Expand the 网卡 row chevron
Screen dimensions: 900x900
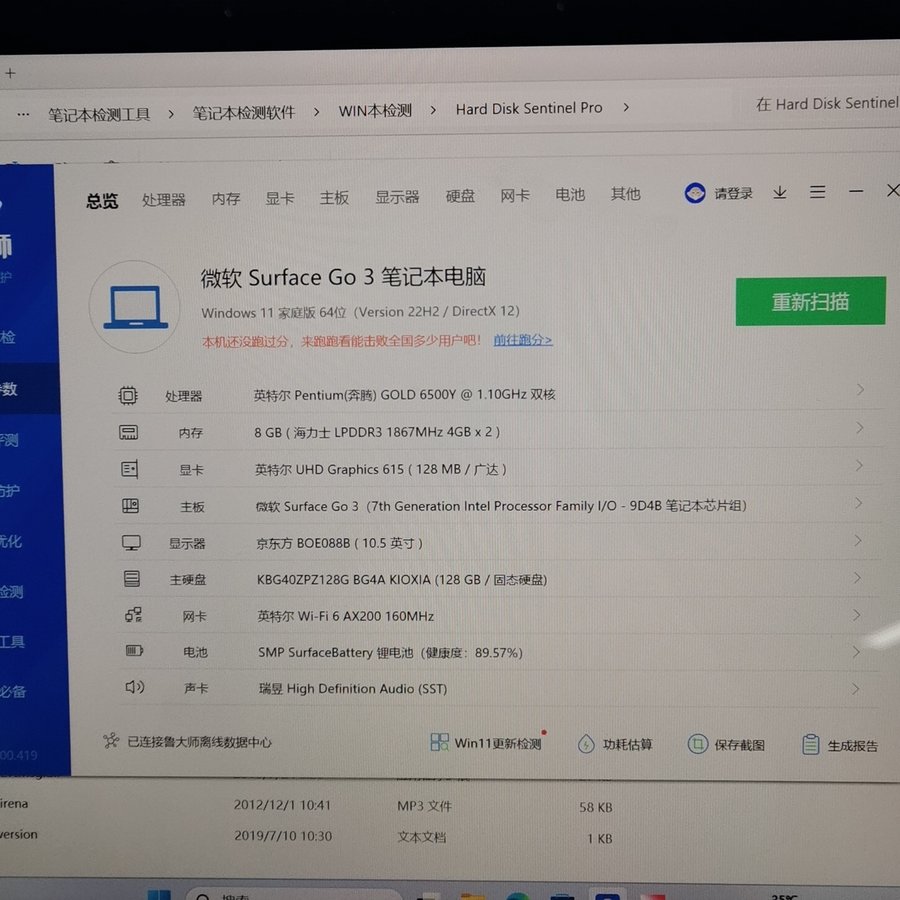pyautogui.click(x=857, y=615)
